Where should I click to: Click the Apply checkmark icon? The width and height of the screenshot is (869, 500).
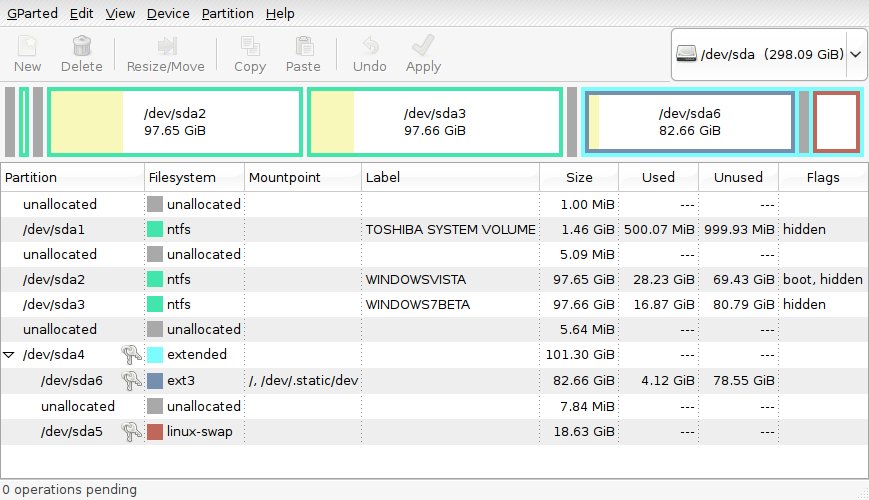point(423,46)
